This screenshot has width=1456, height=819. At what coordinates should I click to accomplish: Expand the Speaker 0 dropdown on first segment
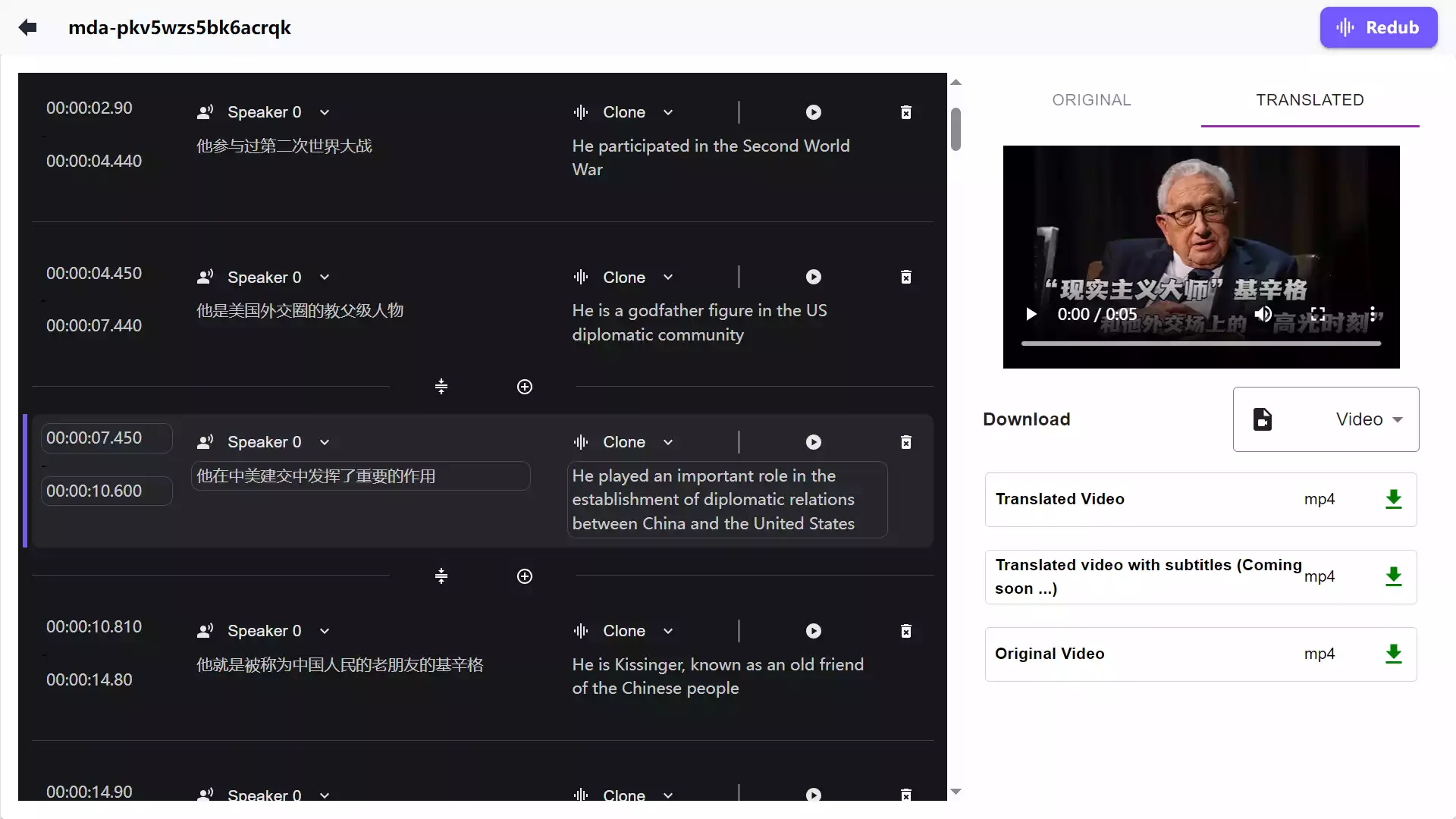[x=325, y=111]
